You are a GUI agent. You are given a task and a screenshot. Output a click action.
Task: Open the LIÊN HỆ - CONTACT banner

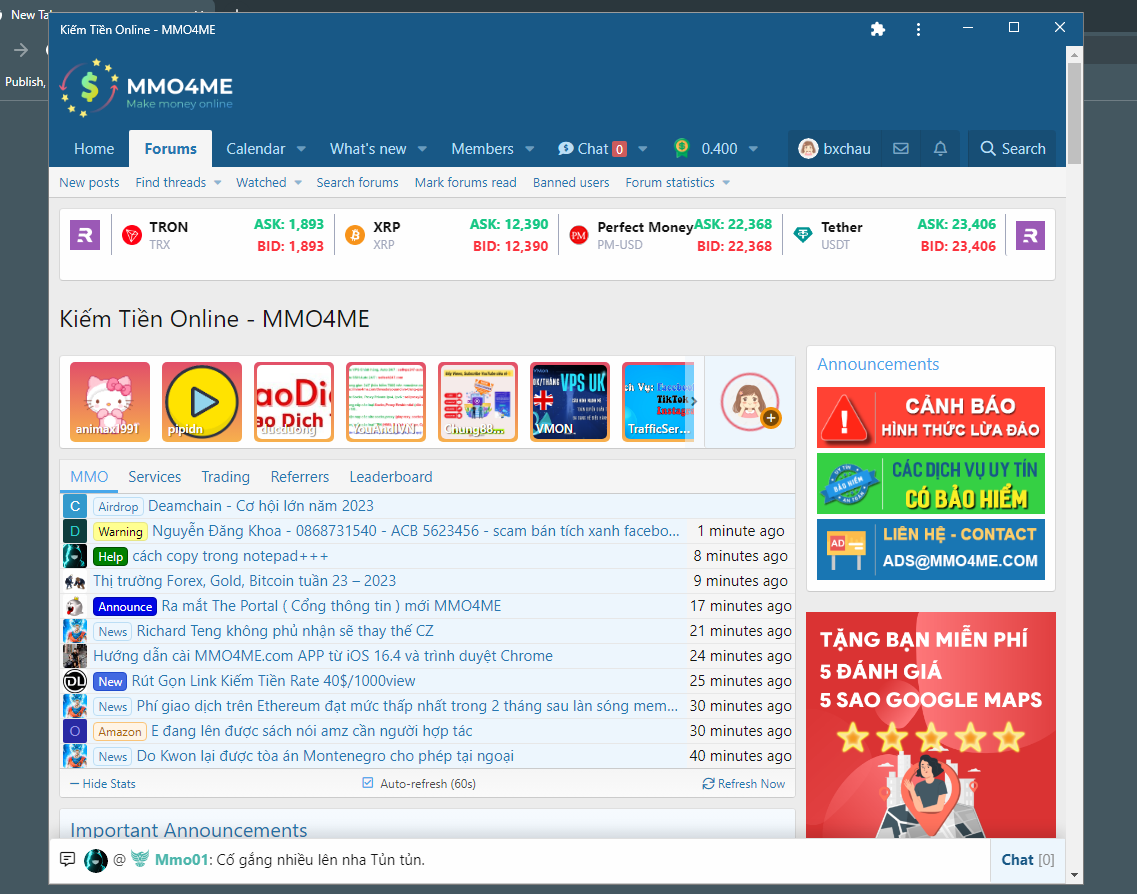click(931, 549)
